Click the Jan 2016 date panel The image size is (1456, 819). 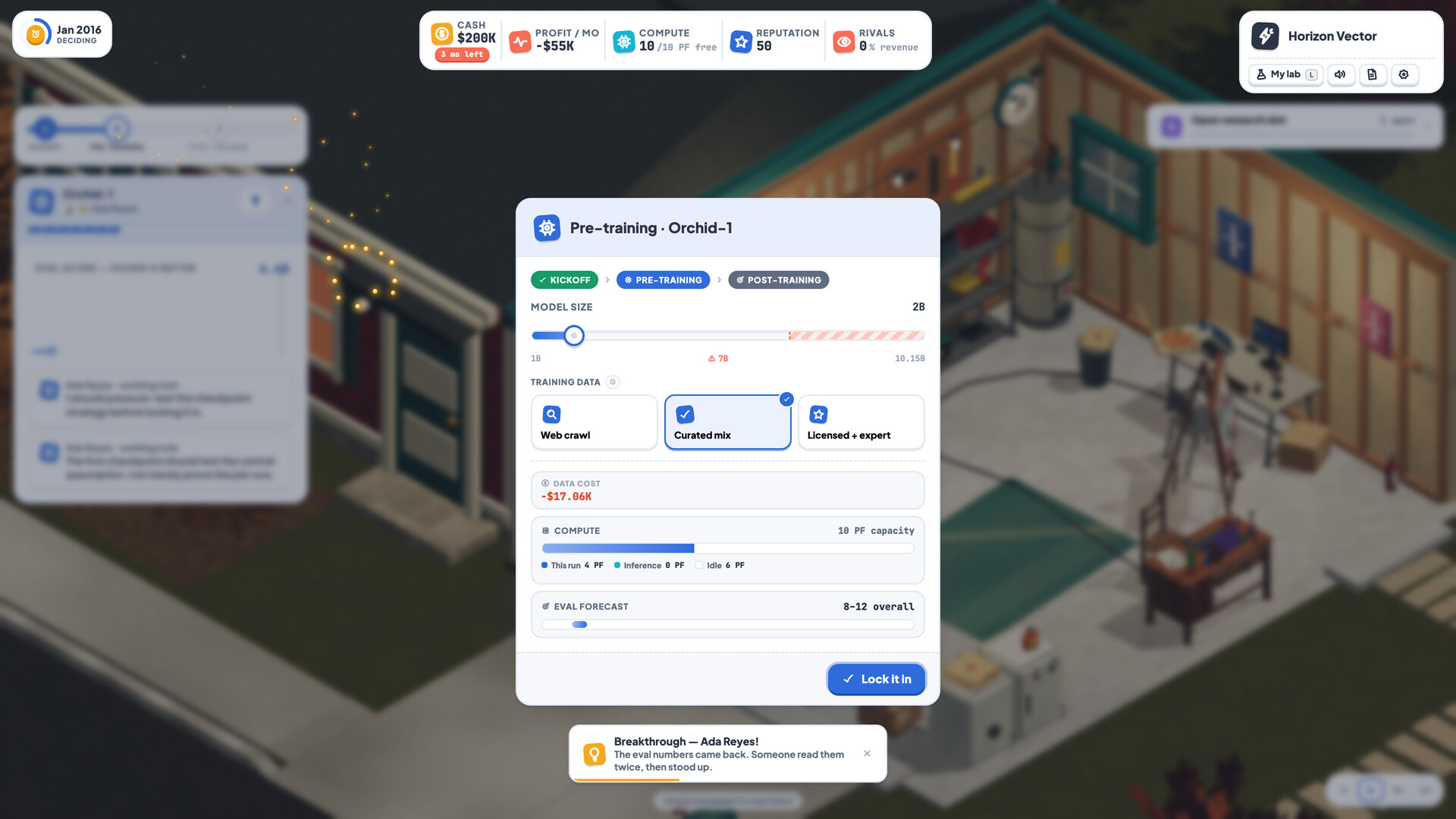pyautogui.click(x=62, y=34)
